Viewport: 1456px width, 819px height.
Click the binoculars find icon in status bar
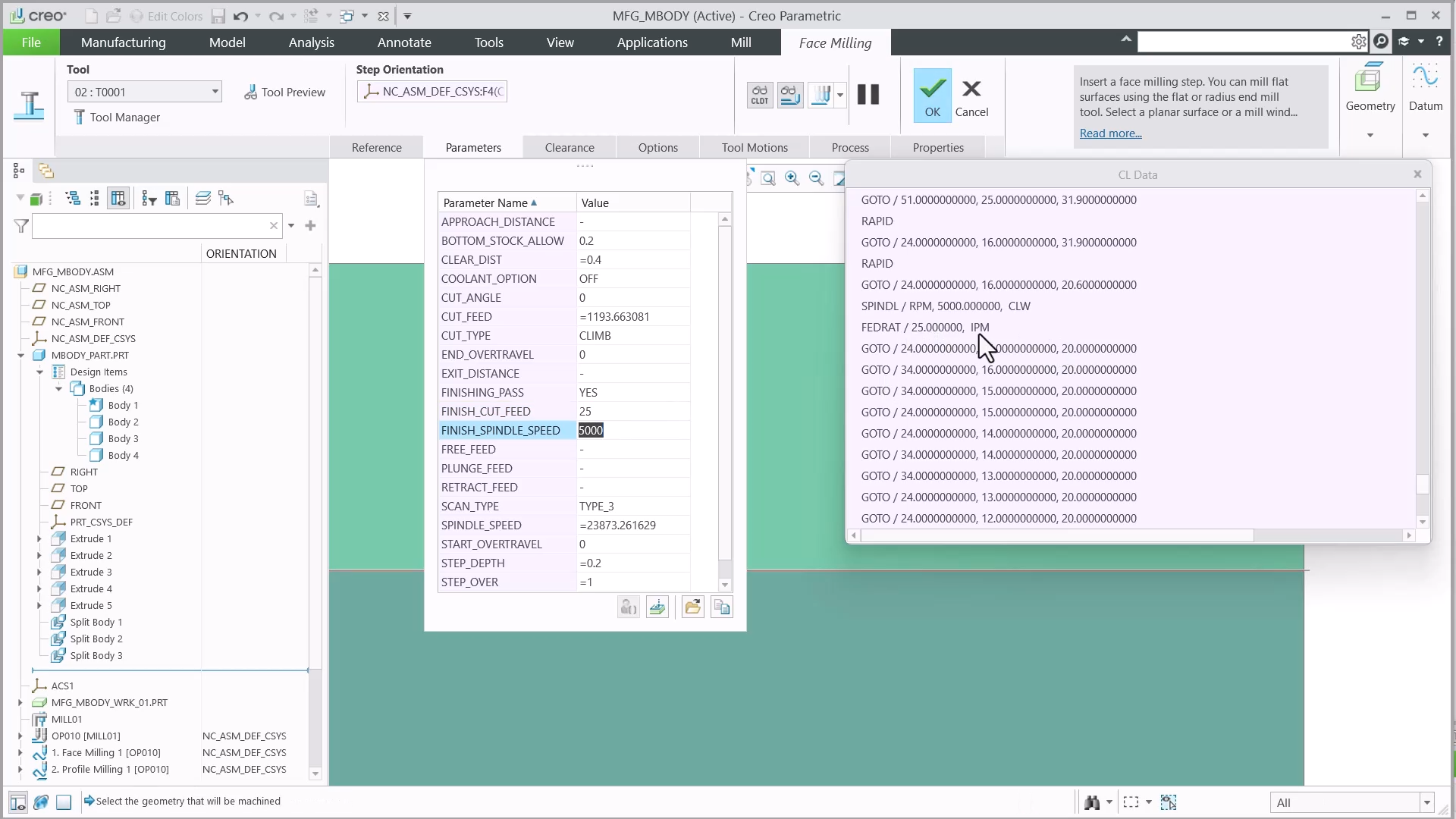pos(1092,802)
